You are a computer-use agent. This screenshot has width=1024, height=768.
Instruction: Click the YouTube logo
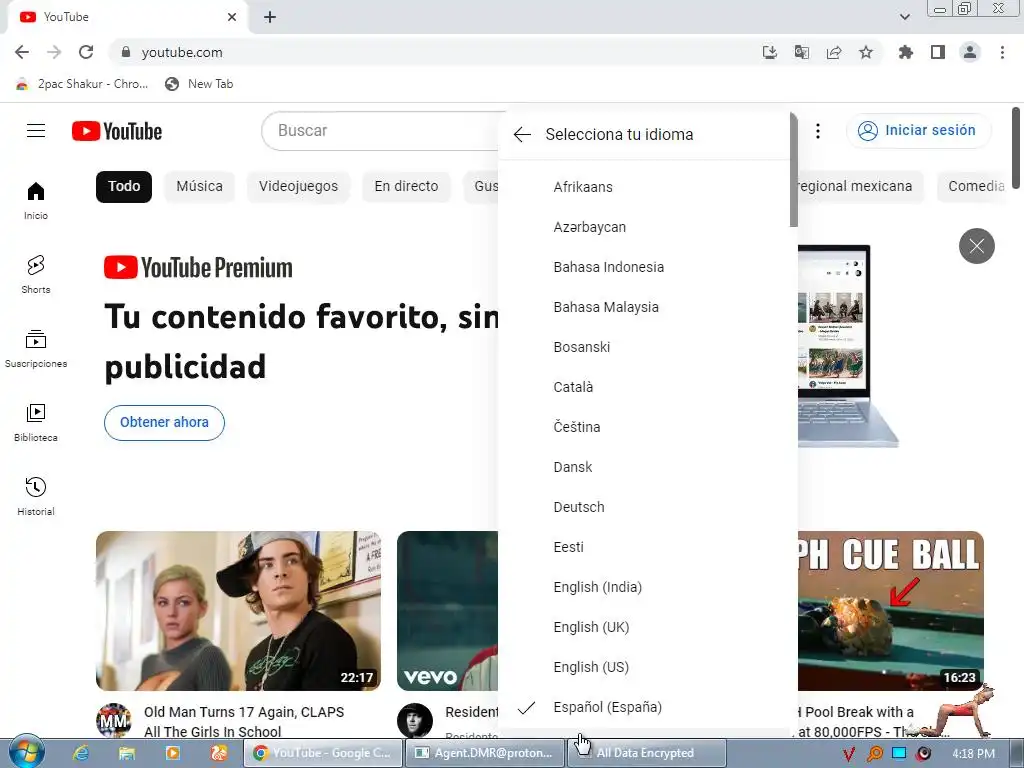pos(117,131)
